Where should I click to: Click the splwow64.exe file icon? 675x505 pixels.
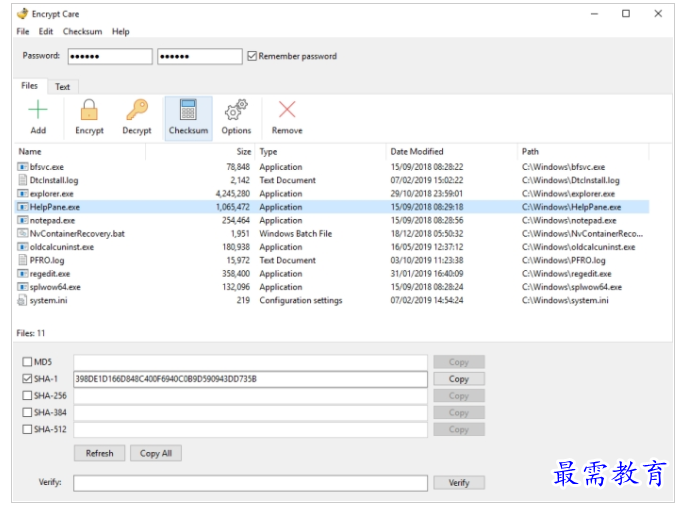22,287
